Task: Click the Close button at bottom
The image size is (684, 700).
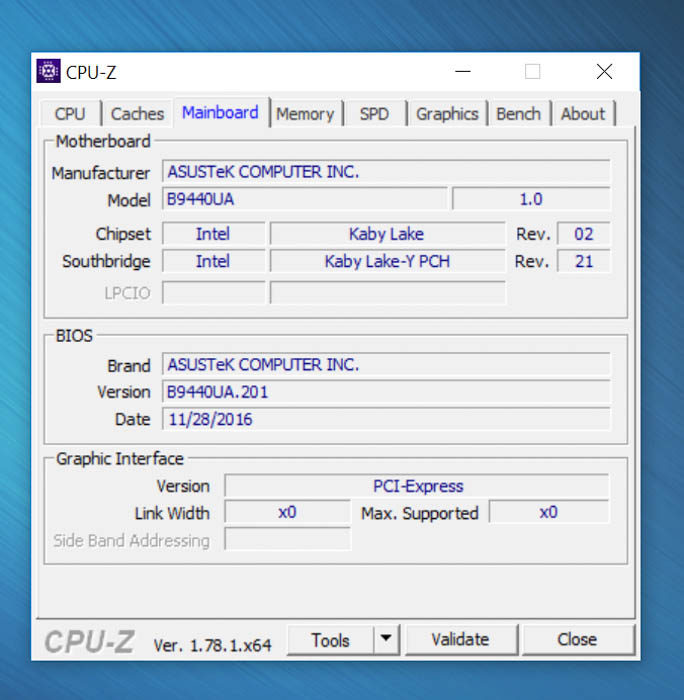Action: coord(577,640)
